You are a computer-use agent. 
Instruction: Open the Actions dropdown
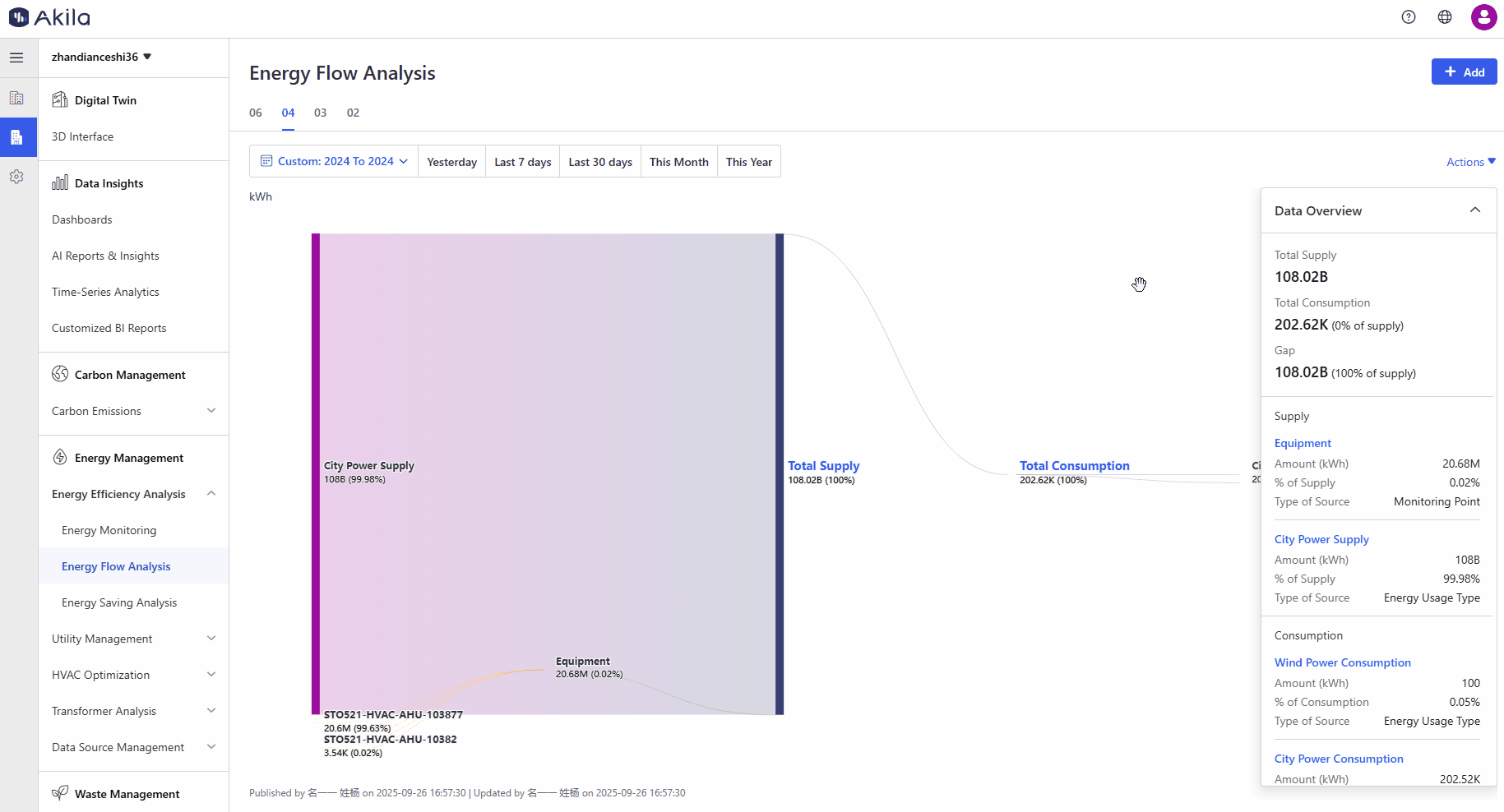click(1470, 162)
